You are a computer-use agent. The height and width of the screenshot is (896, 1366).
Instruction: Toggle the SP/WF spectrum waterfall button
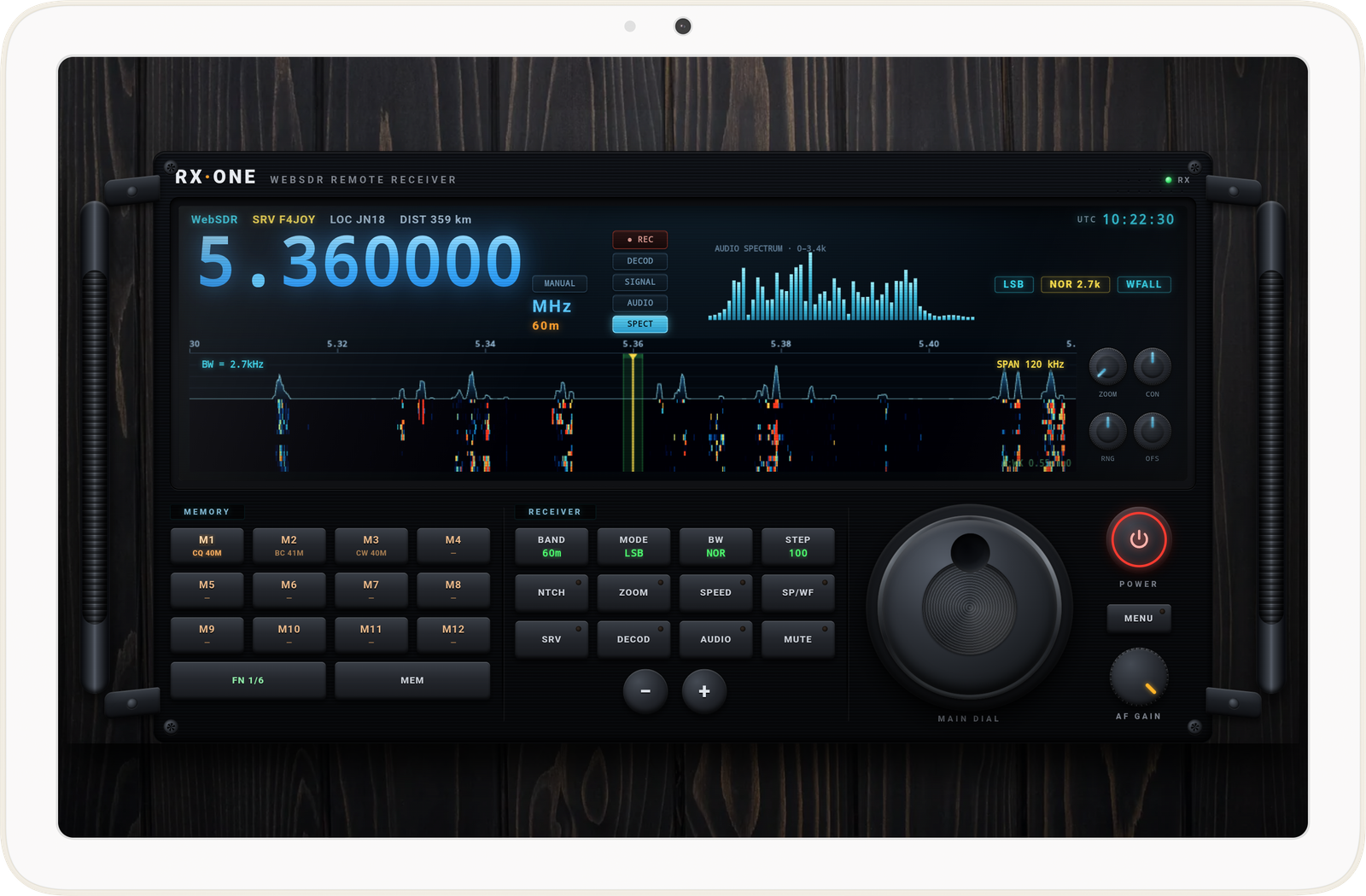(798, 592)
